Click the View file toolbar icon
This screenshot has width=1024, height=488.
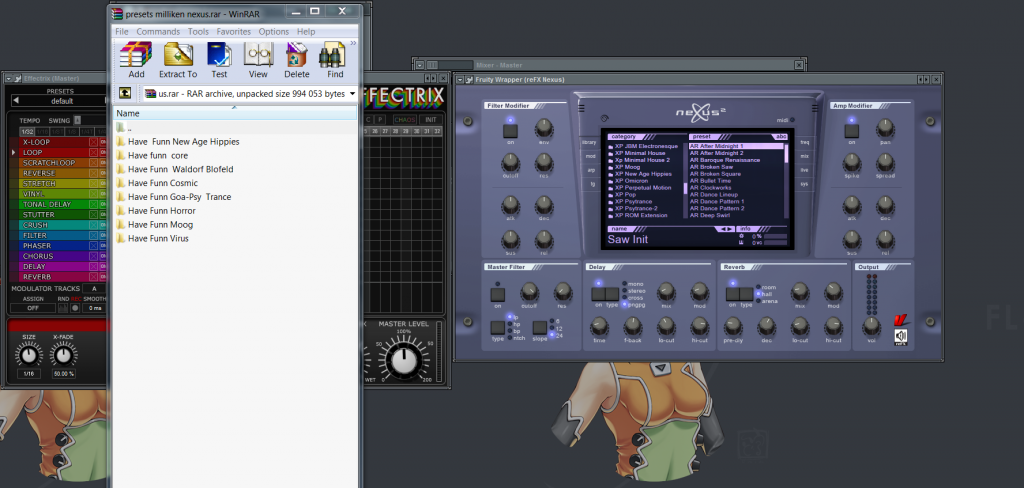pos(258,55)
